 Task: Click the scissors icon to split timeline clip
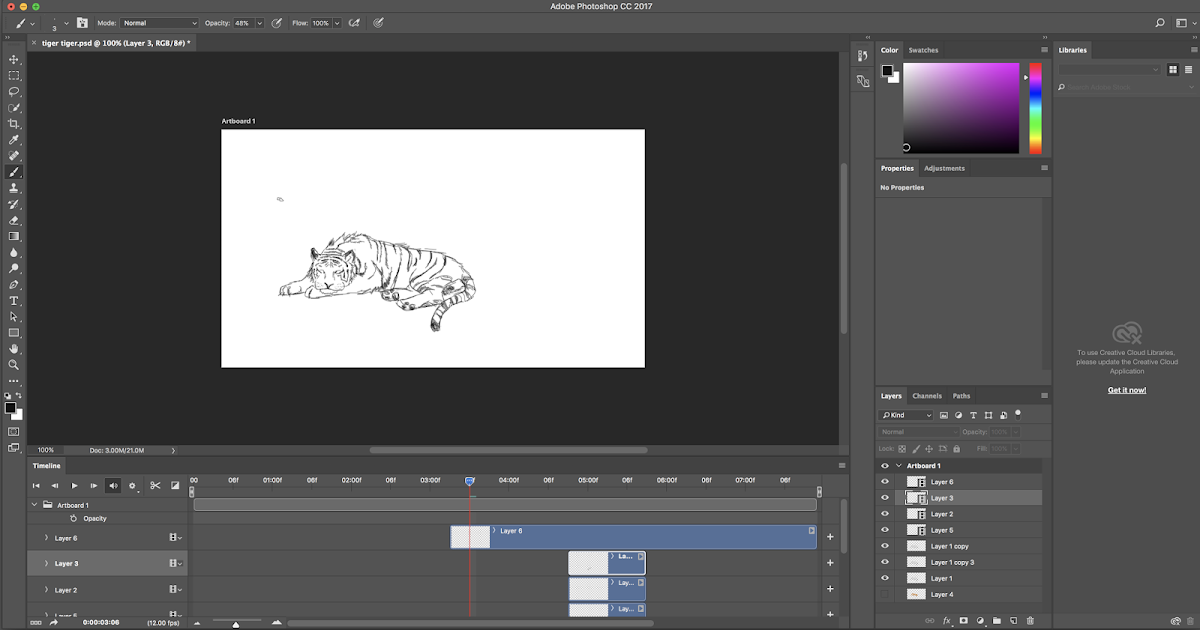(155, 486)
